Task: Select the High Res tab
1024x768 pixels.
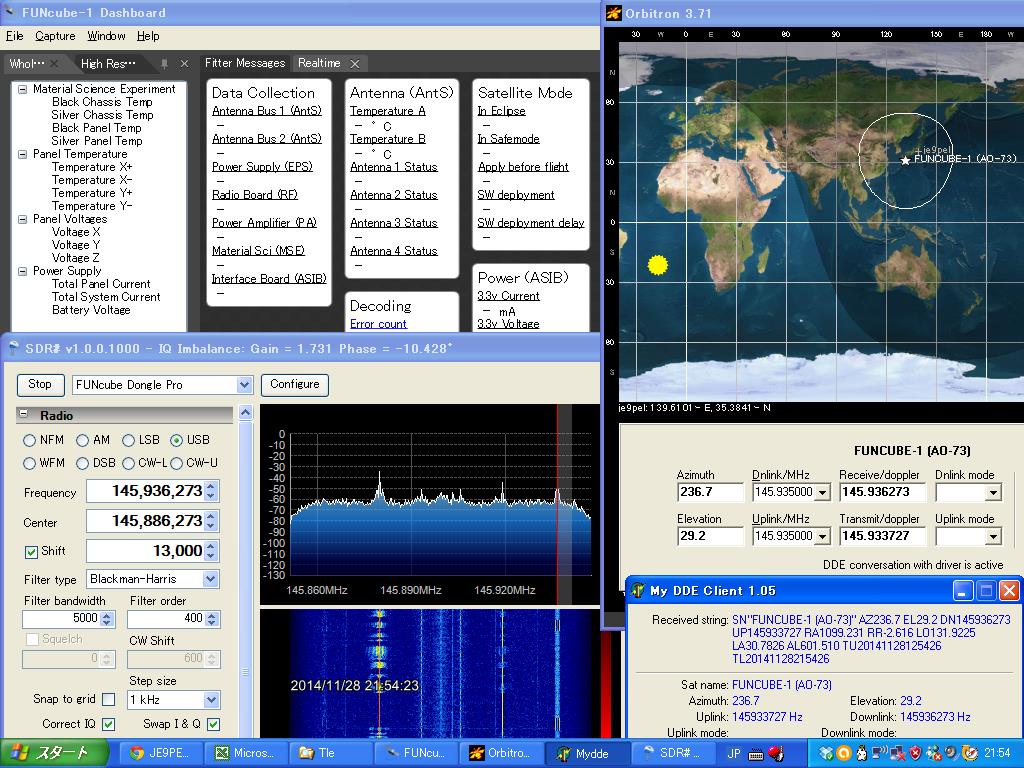Action: [x=108, y=63]
